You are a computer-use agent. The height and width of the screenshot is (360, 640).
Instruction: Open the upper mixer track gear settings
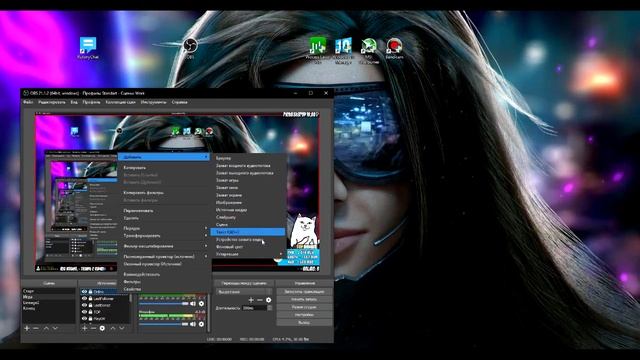pyautogui.click(x=201, y=304)
